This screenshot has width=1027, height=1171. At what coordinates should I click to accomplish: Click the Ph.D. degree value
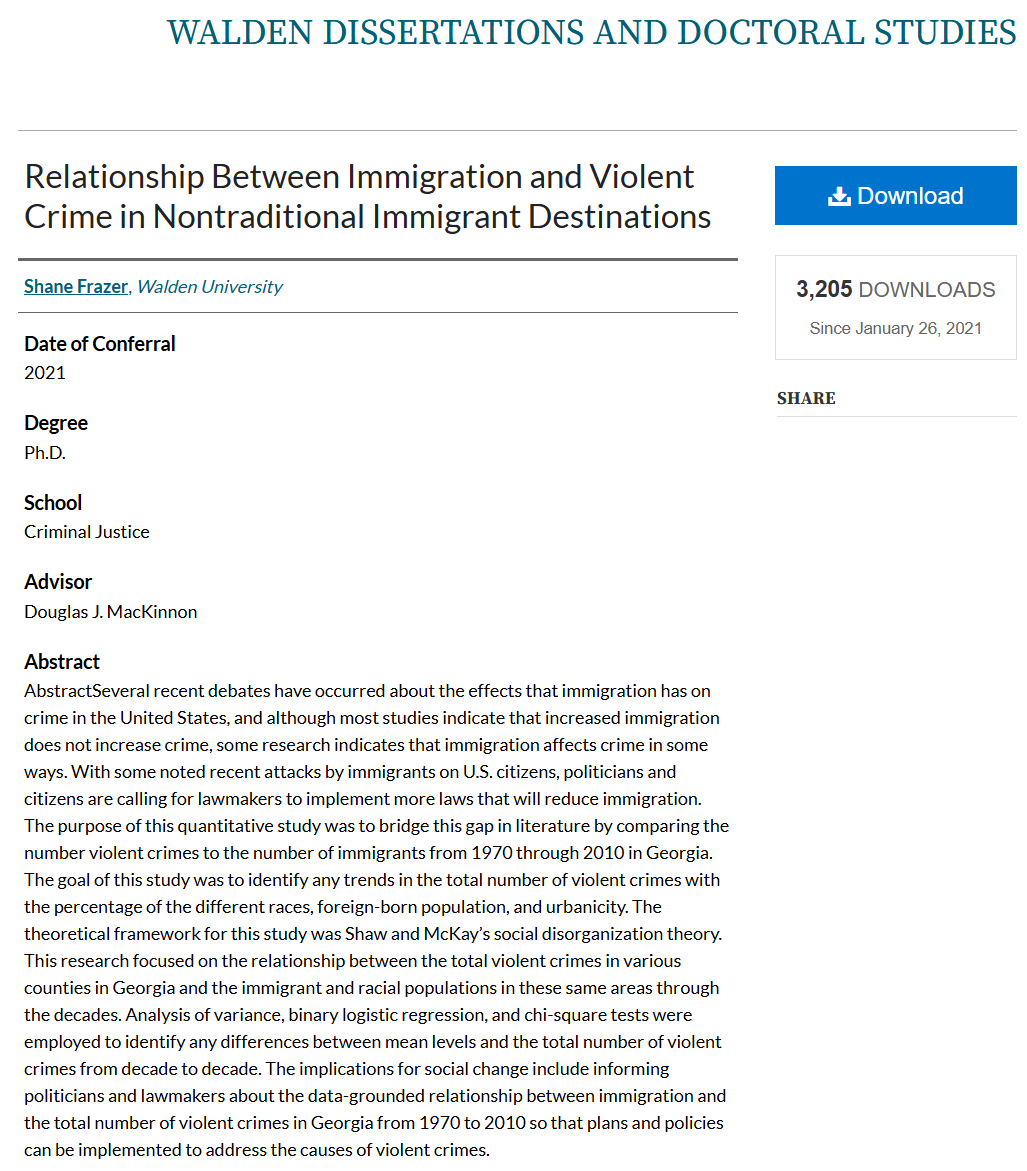click(x=45, y=452)
